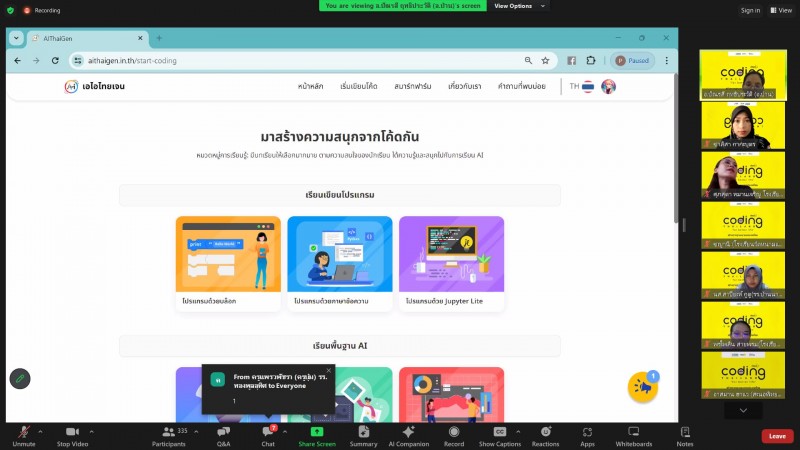Click the AIThaiGen site logo
The height and width of the screenshot is (450, 800).
pyautogui.click(x=95, y=86)
